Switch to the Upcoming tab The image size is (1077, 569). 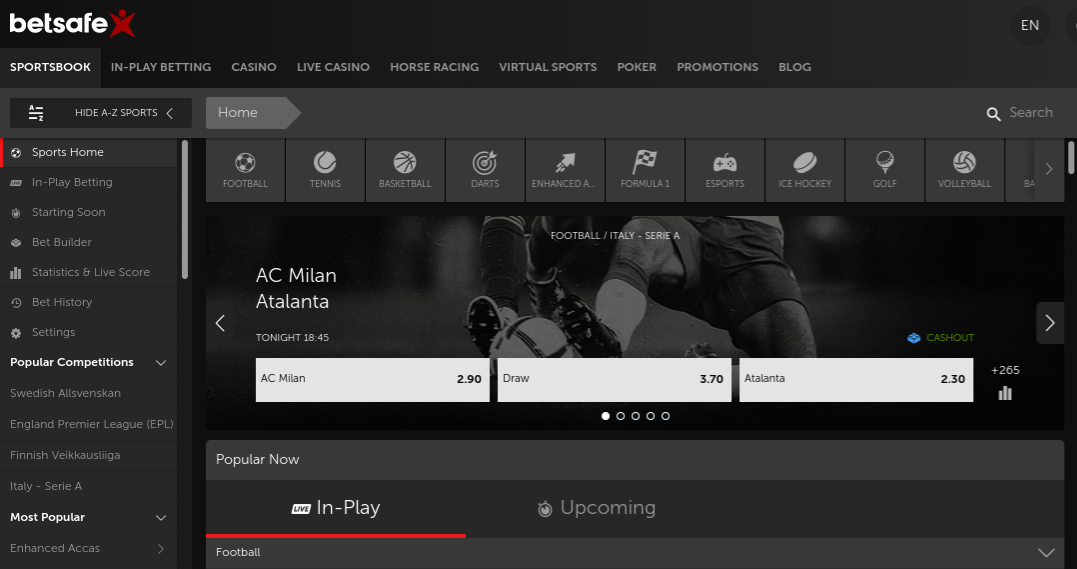coord(596,509)
